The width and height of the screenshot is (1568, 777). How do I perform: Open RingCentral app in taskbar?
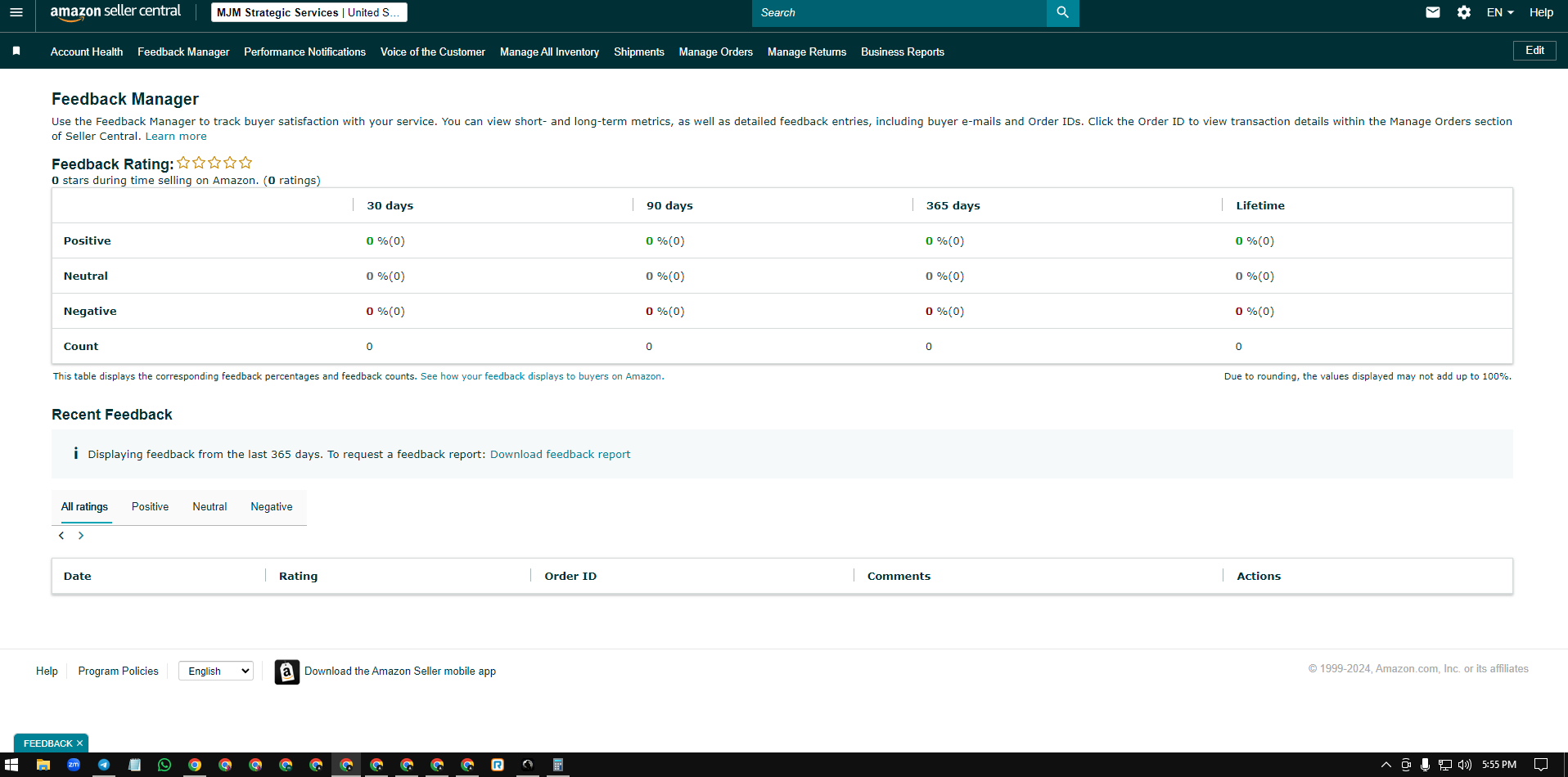(x=498, y=765)
